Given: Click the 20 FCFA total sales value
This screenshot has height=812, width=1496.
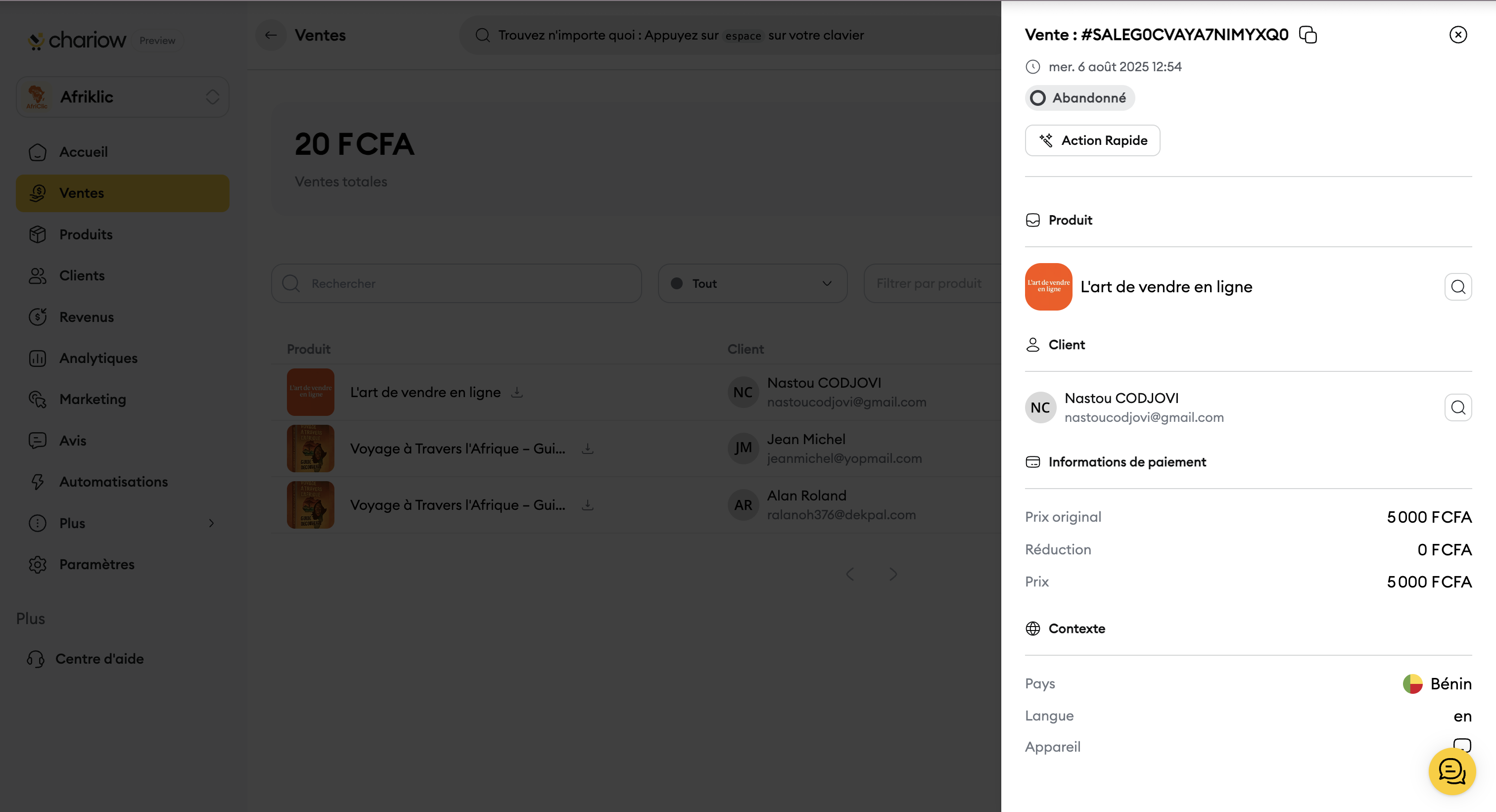Looking at the screenshot, I should point(354,144).
